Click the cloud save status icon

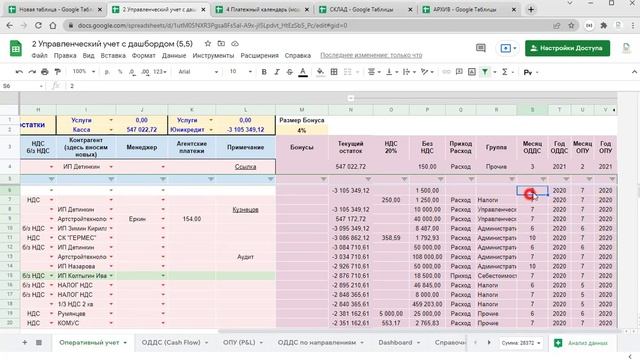[x=235, y=43]
